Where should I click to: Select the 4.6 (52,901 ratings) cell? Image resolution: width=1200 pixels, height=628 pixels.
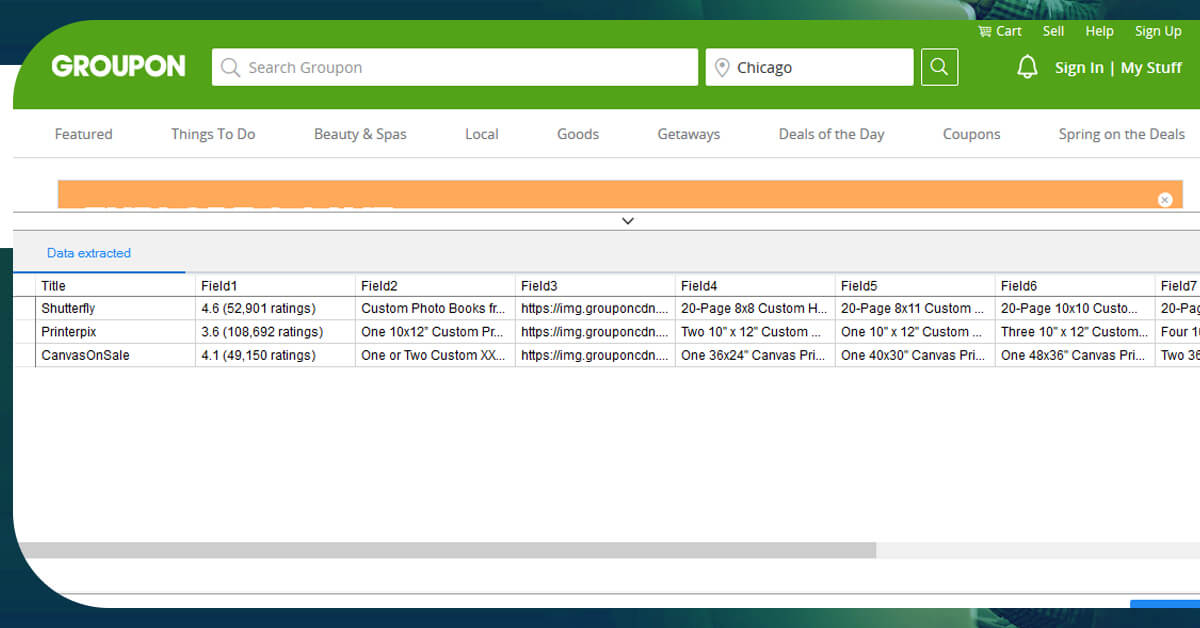coord(275,308)
